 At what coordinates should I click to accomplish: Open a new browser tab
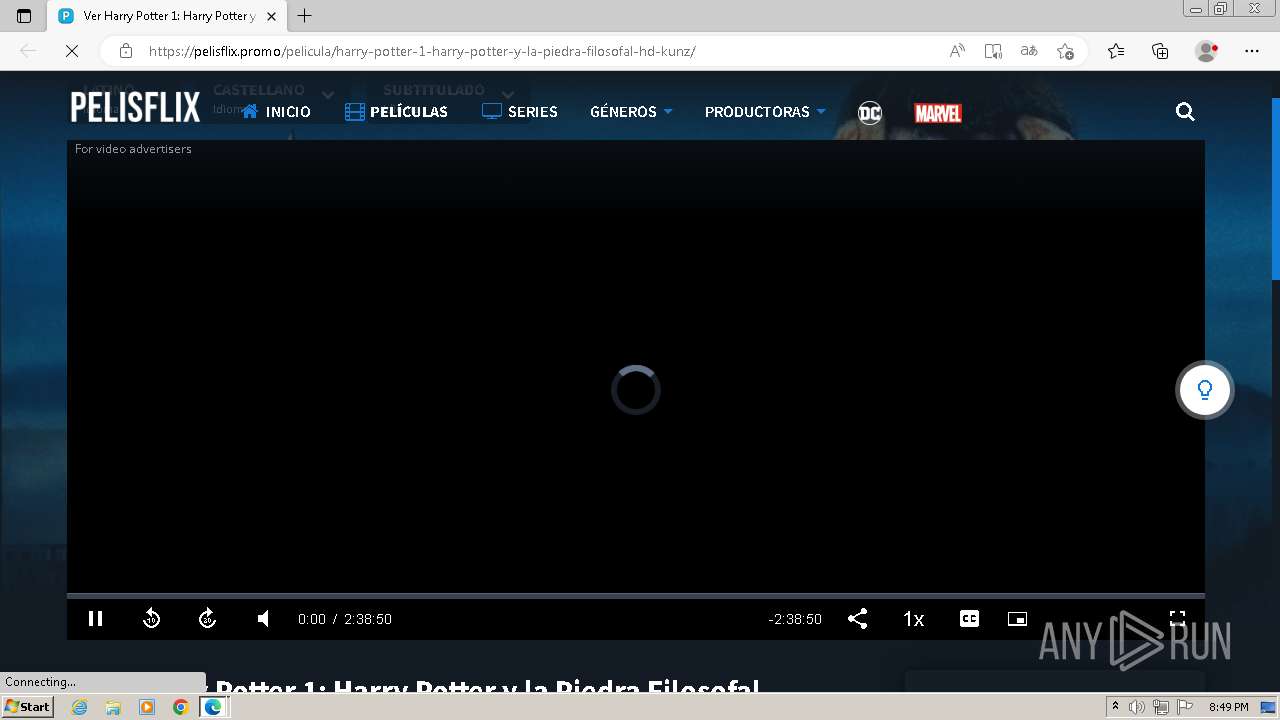coord(305,16)
